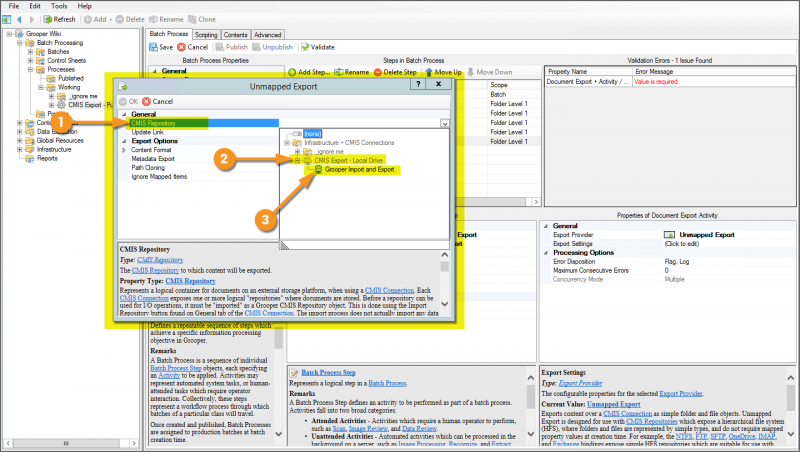Click the forward navigation arrow icon
The height and width of the screenshot is (452, 800).
pyautogui.click(x=32, y=19)
